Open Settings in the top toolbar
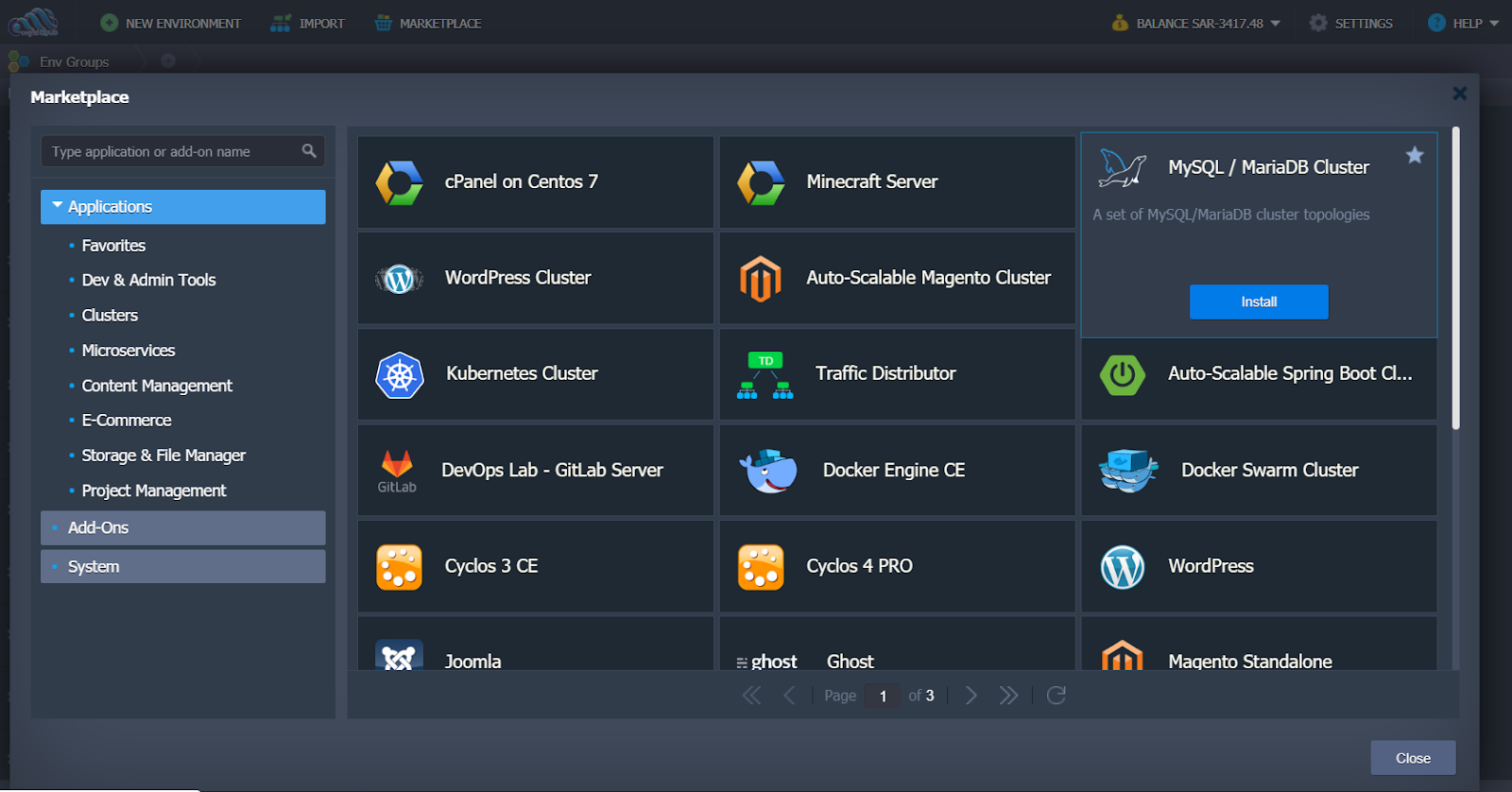This screenshot has height=792, width=1512. pyautogui.click(x=1351, y=24)
